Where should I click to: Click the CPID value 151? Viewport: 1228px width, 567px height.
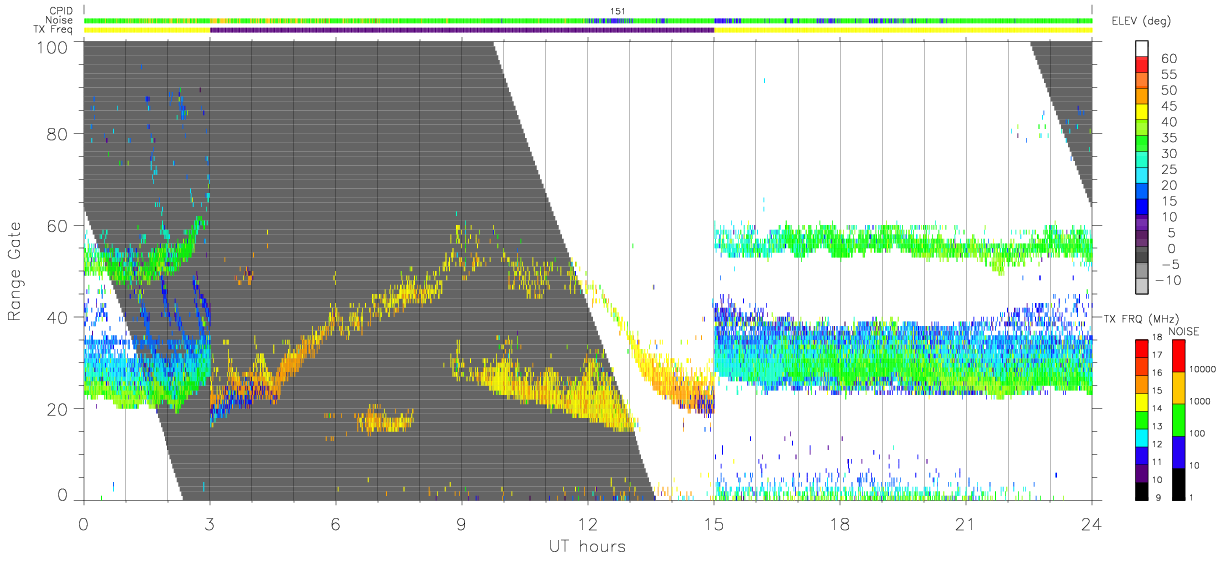point(620,11)
